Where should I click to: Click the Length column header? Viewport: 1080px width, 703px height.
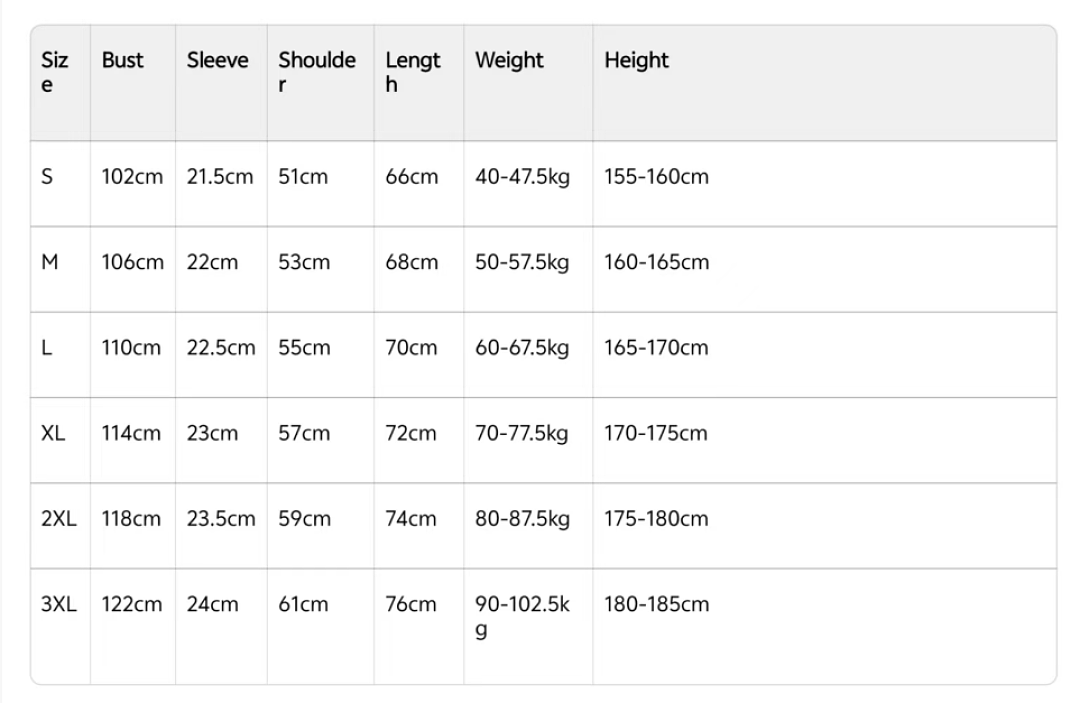(x=413, y=72)
